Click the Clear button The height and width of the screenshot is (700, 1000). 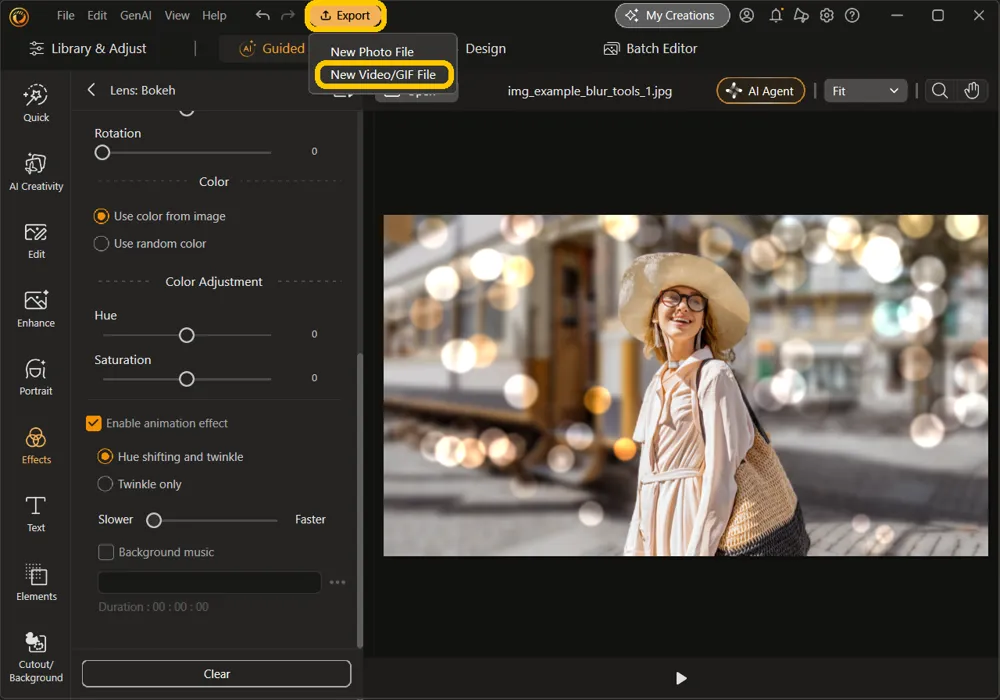click(216, 674)
